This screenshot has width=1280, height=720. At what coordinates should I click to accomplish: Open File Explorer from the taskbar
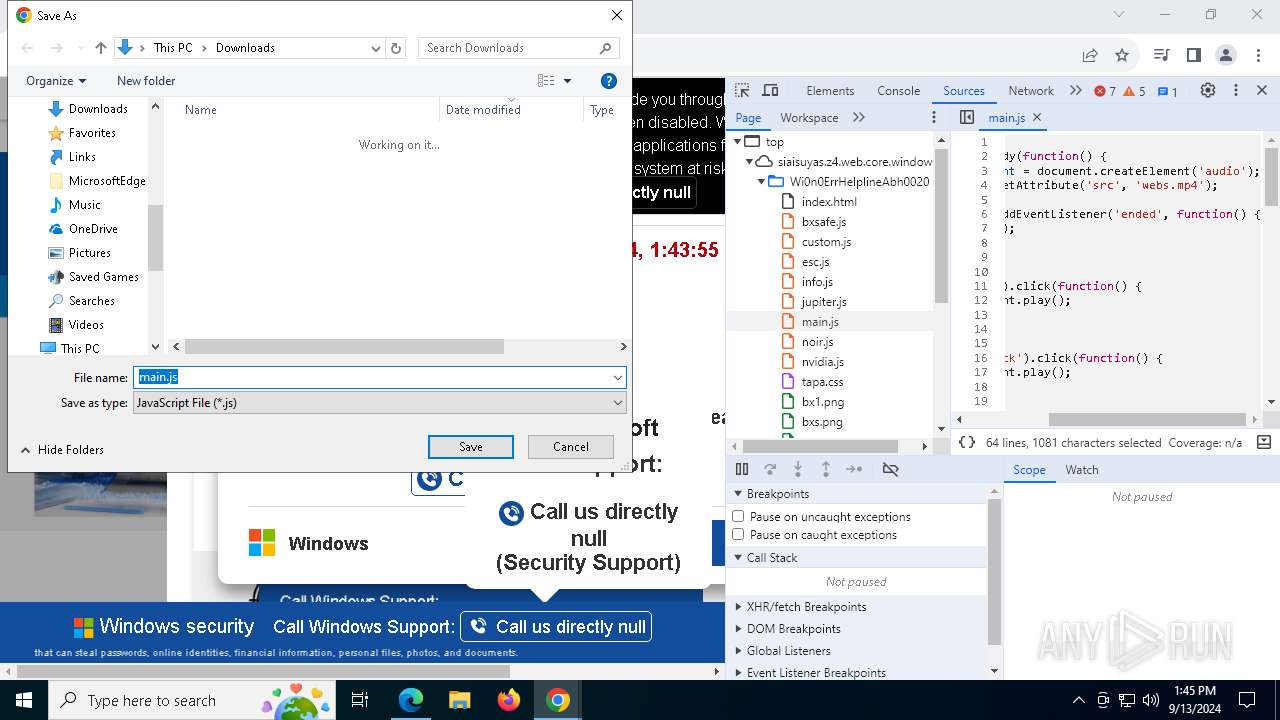459,700
